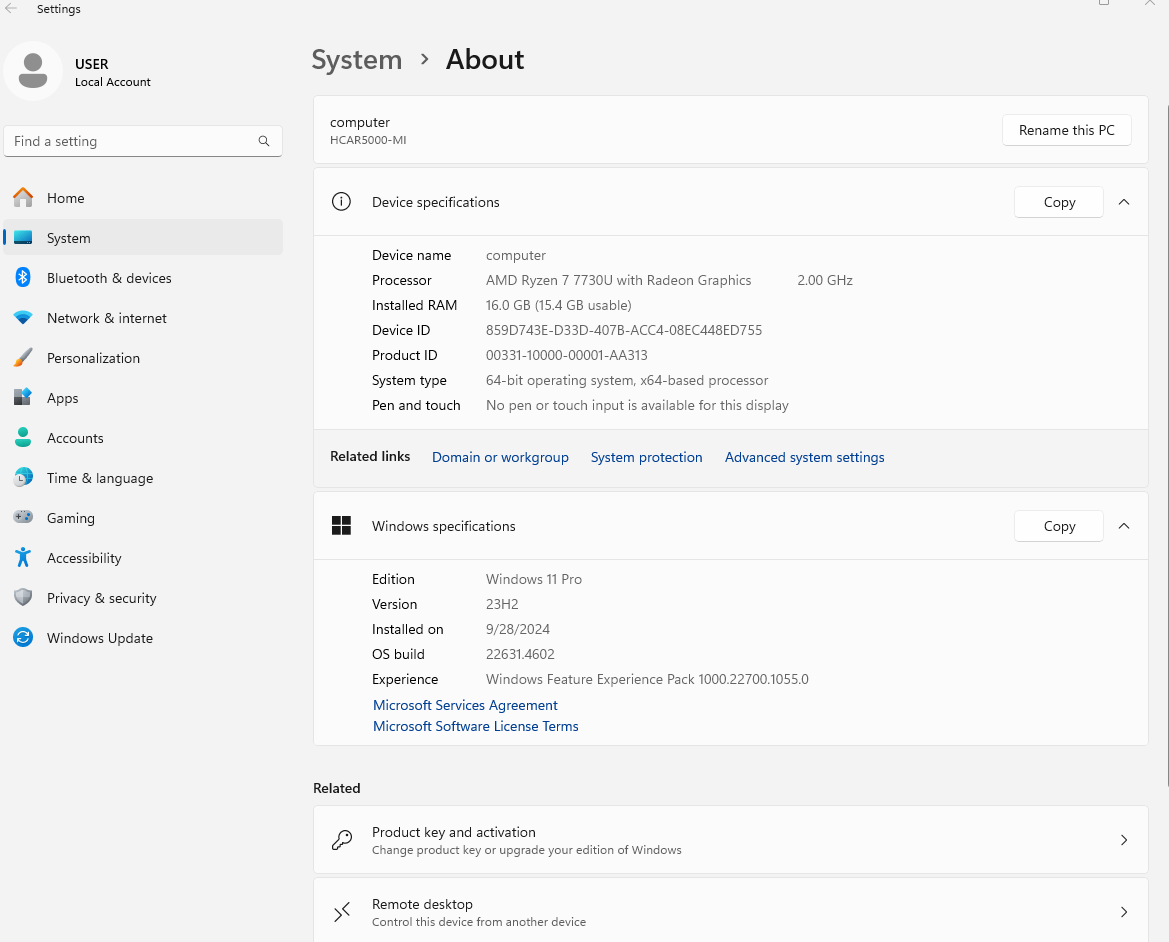This screenshot has height=942, width=1169.
Task: Click the Windows Update refresh icon
Action: pos(23,637)
